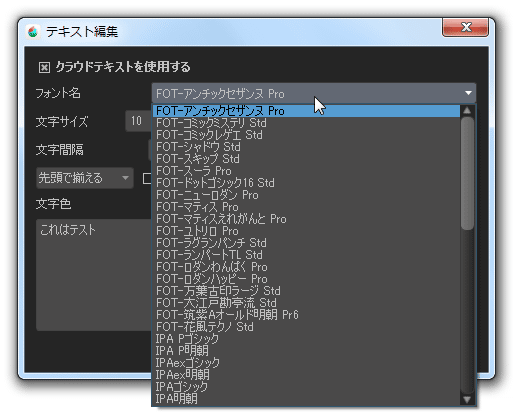Select IPAゴシック font entry
The width and height of the screenshot is (517, 418).
tap(306, 387)
